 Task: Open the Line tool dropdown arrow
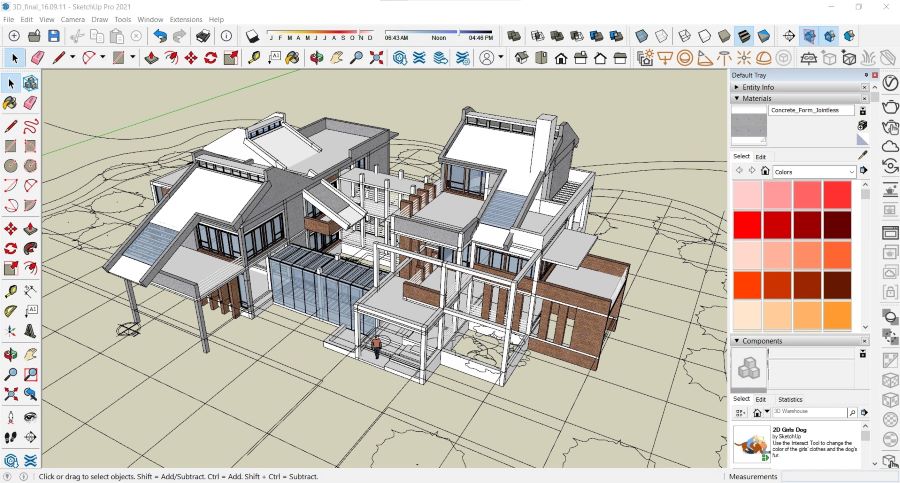click(72, 57)
